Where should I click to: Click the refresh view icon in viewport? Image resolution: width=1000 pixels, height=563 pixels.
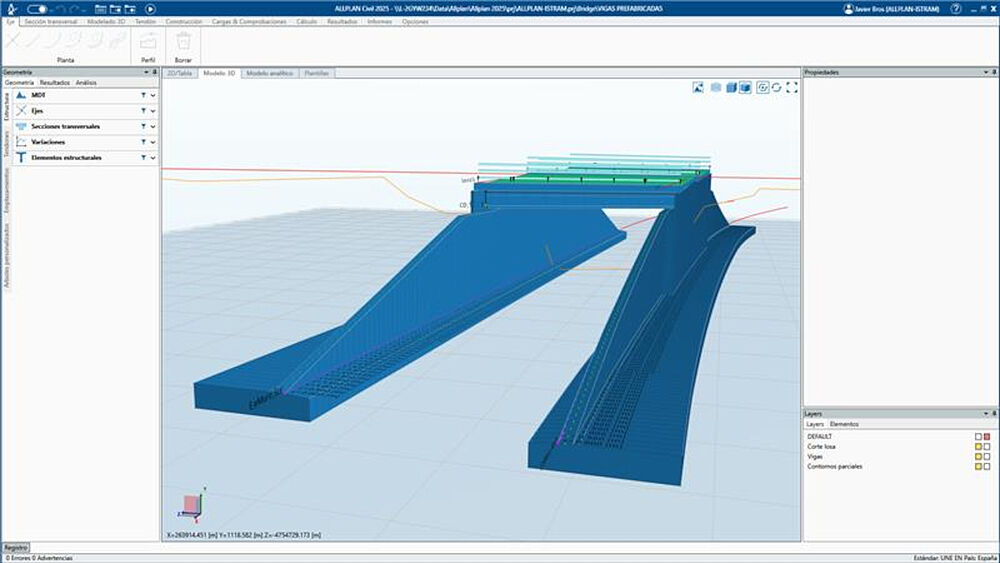pos(776,87)
